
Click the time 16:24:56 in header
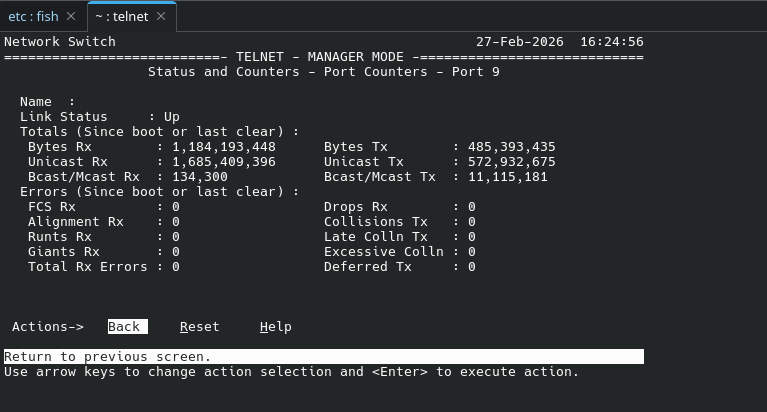[612, 42]
